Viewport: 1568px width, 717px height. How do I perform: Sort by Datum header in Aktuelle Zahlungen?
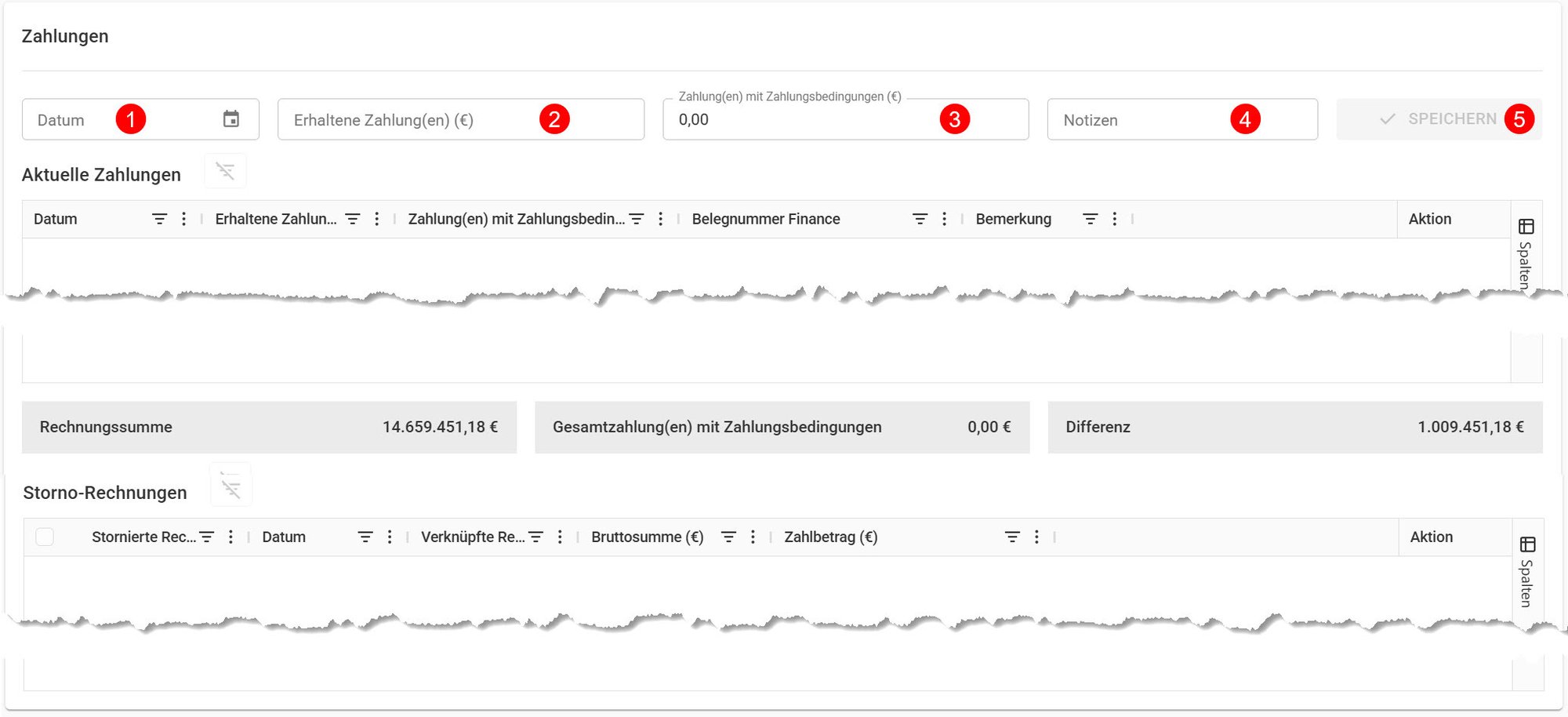click(x=56, y=219)
